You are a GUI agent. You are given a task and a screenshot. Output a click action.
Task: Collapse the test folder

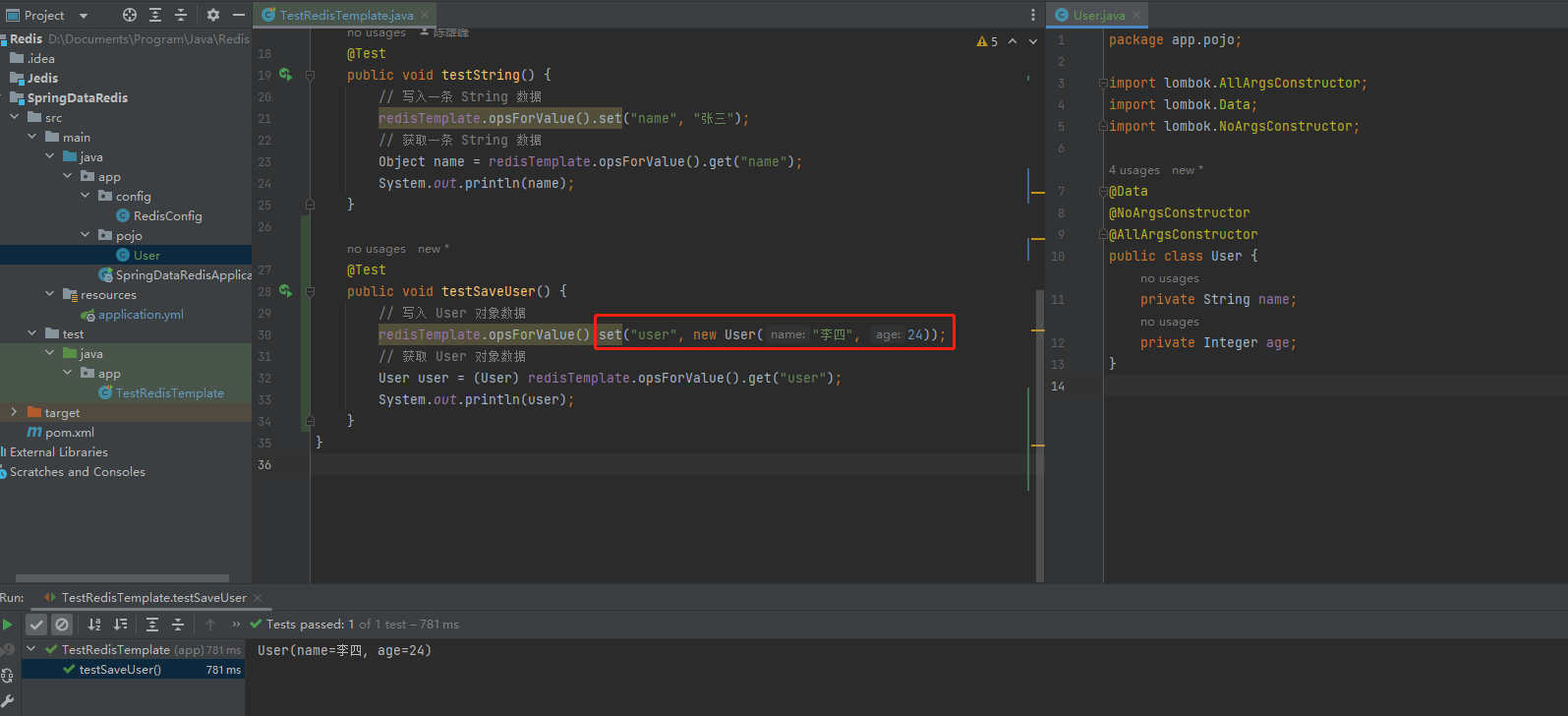(32, 333)
